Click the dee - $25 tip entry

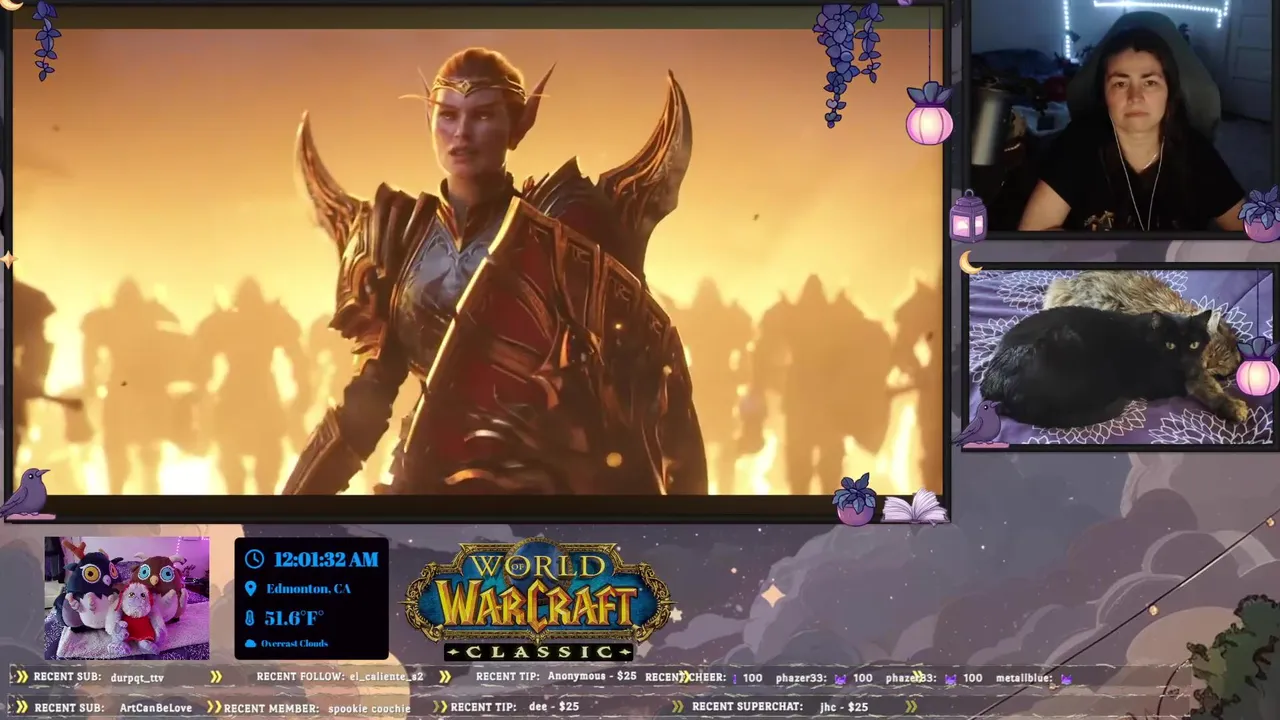click(x=554, y=707)
